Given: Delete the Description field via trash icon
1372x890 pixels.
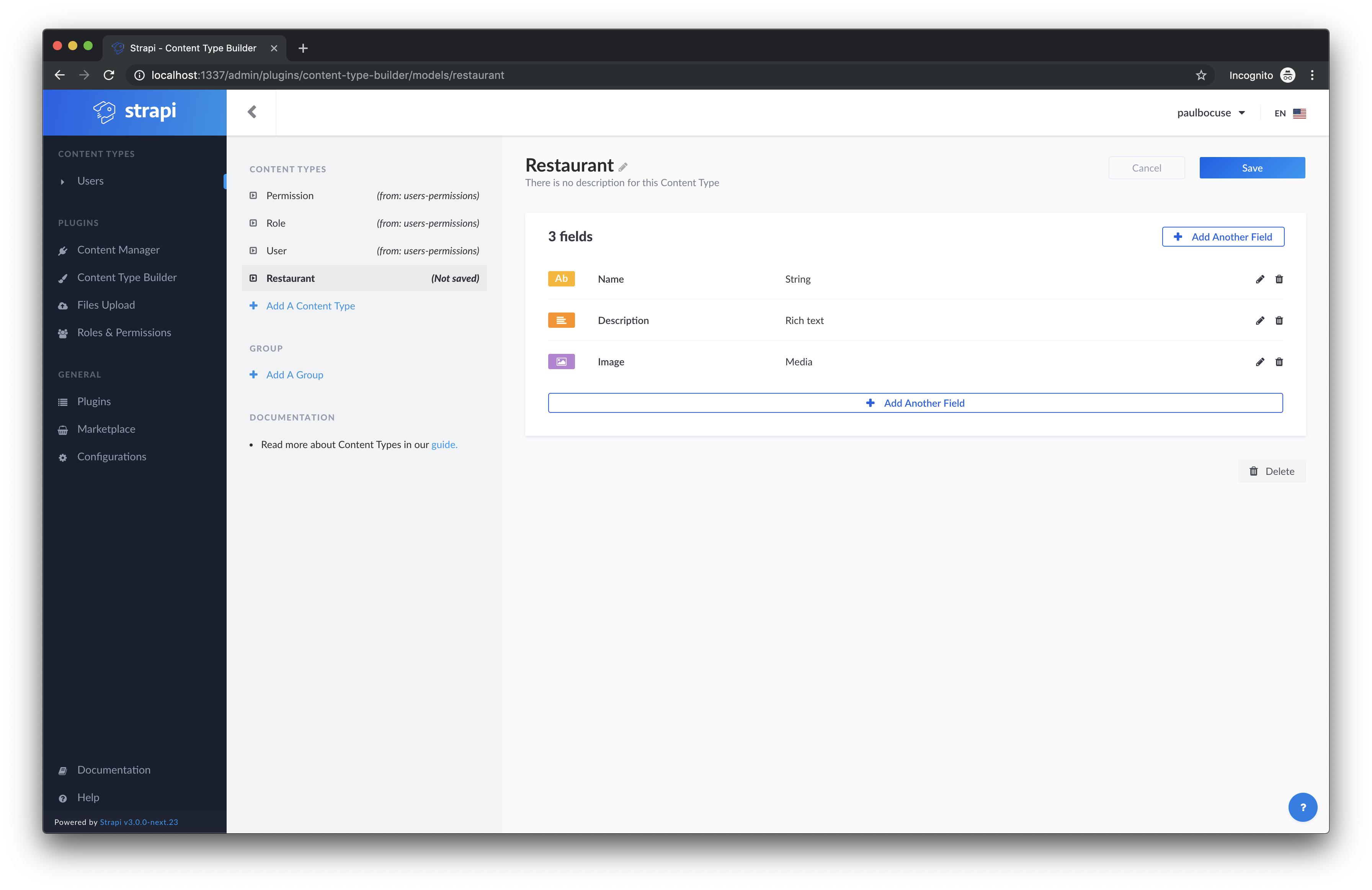Looking at the screenshot, I should 1279,321.
